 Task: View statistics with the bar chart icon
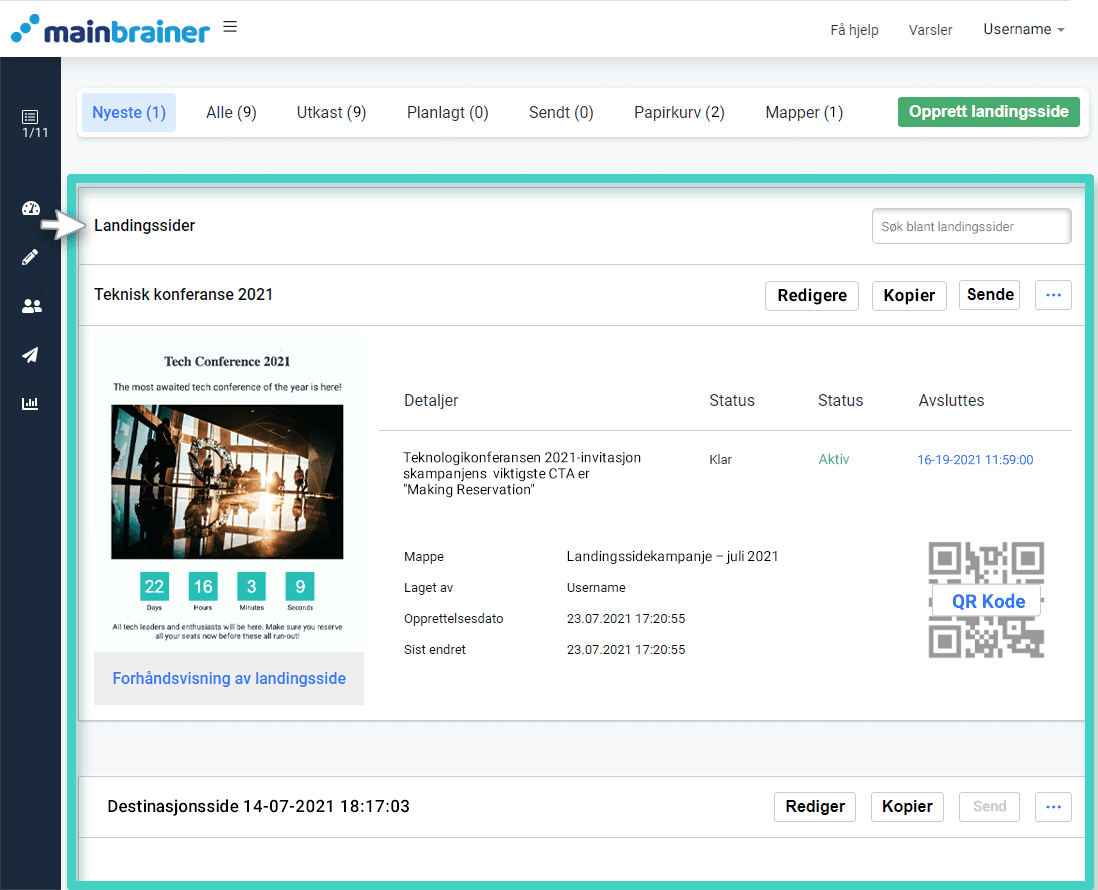30,403
